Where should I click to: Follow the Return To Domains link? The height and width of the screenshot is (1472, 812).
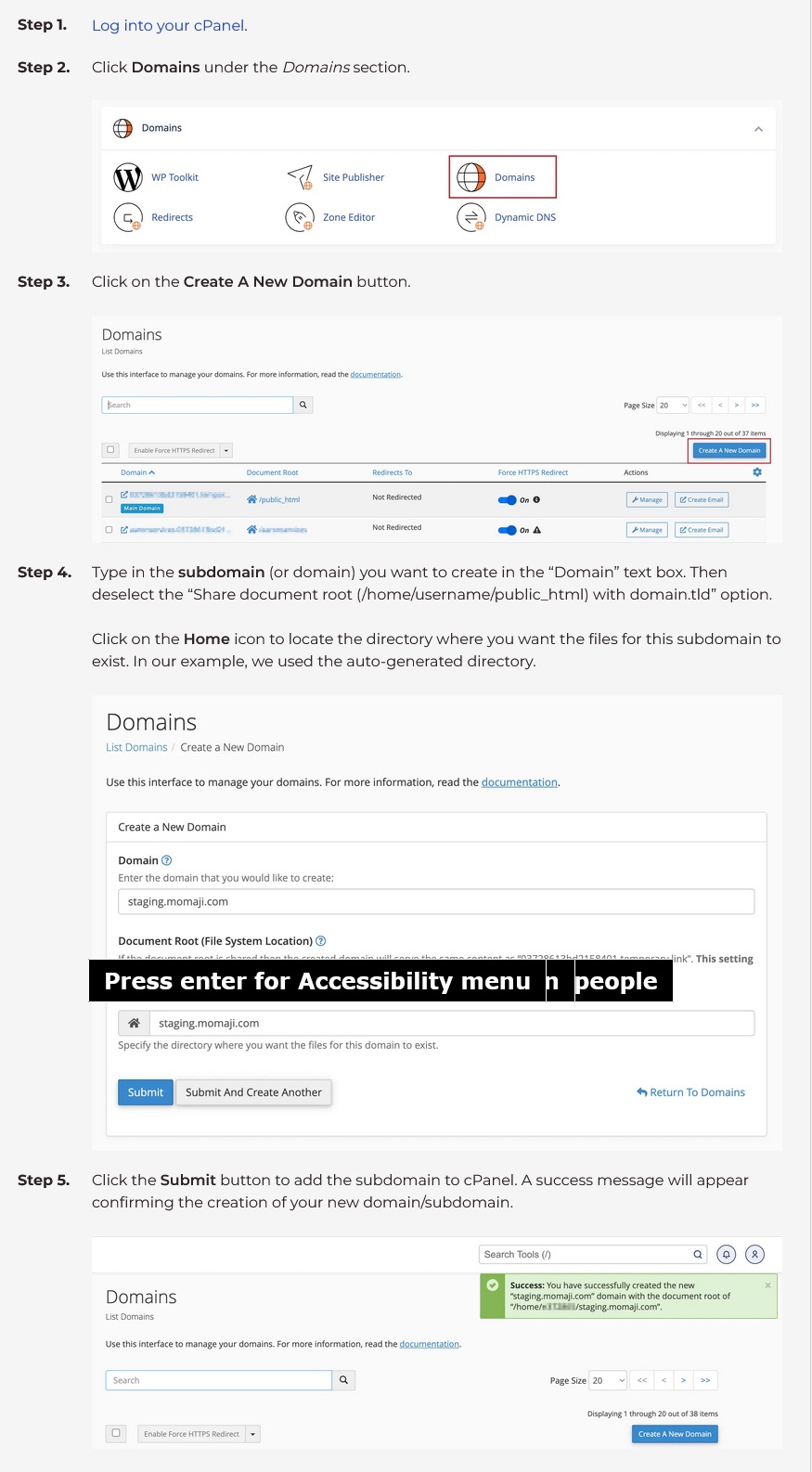coord(690,1091)
